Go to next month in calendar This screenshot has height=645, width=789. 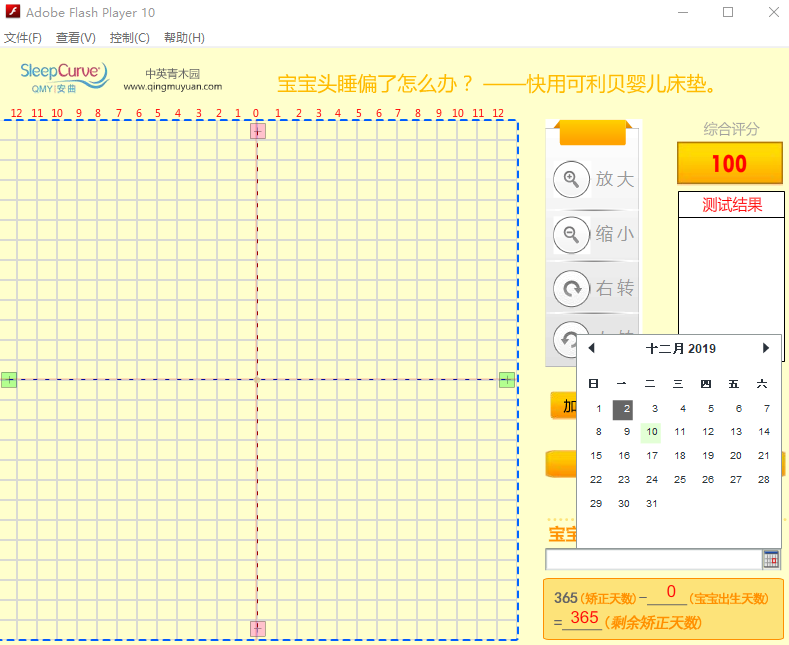click(x=765, y=348)
